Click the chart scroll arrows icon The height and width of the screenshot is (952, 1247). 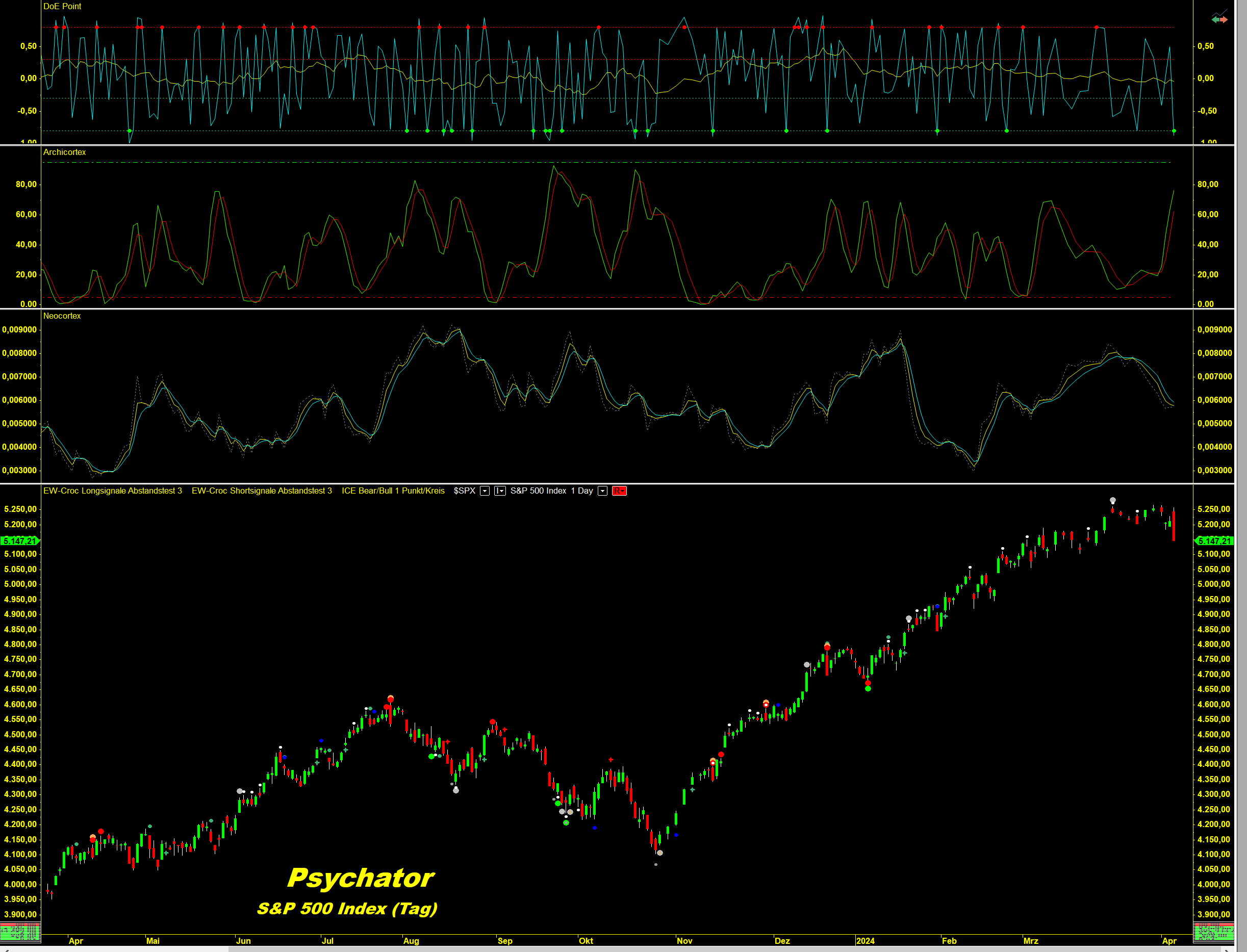point(1219,19)
